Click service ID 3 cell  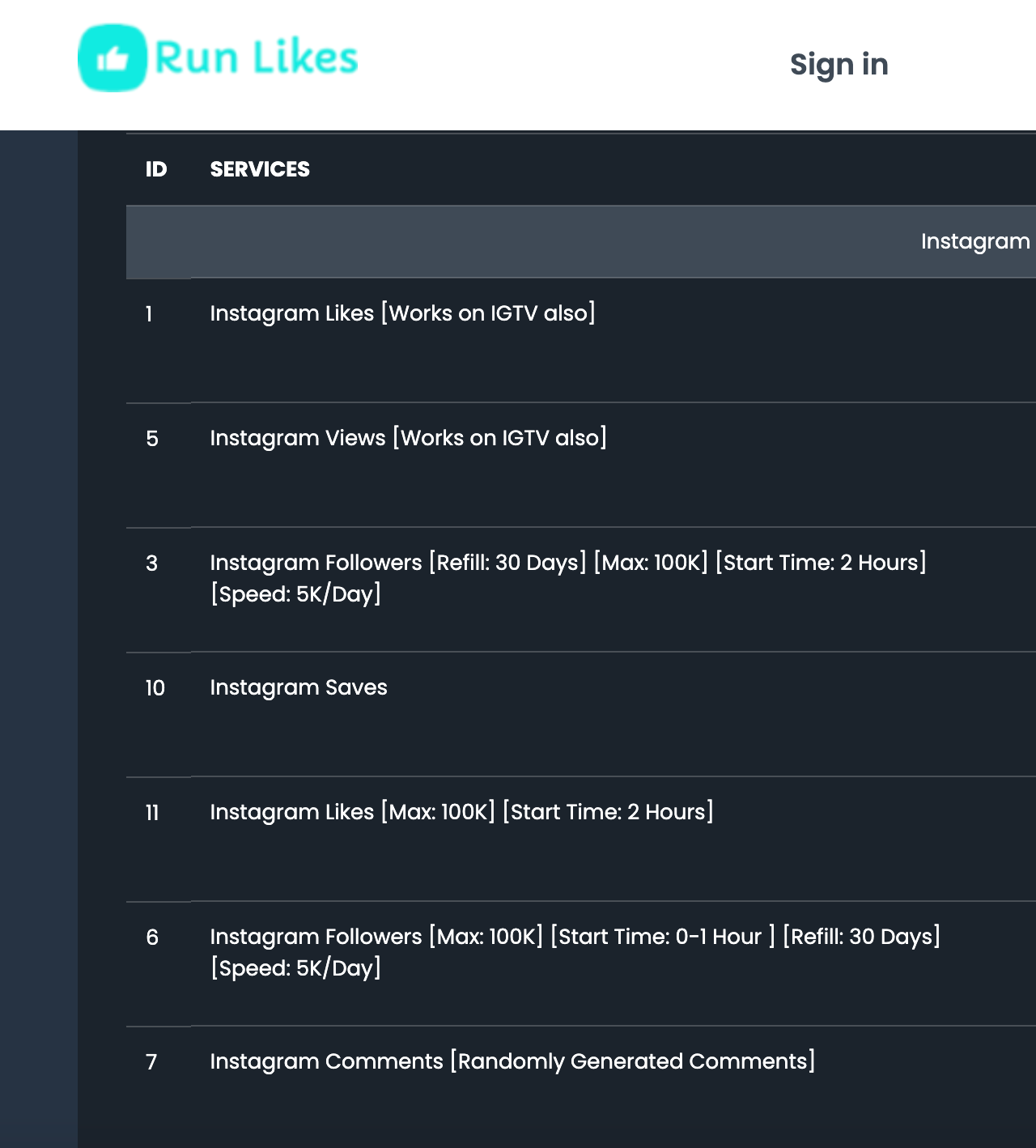point(152,563)
